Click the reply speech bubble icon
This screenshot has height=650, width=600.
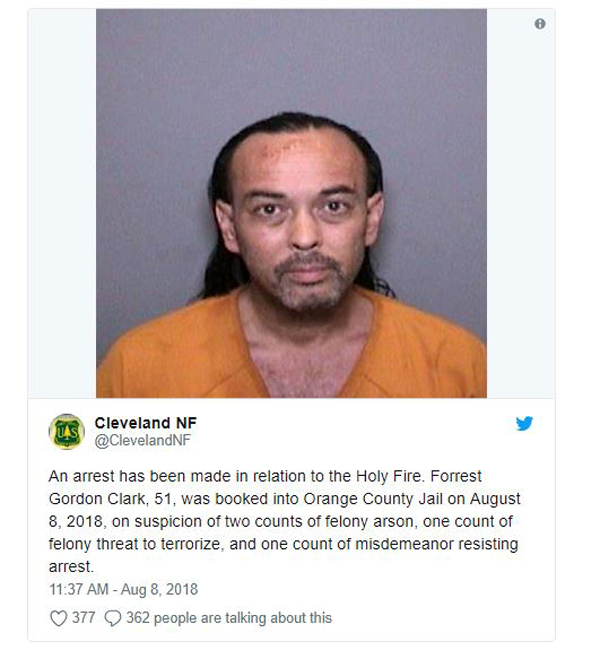click(112, 618)
